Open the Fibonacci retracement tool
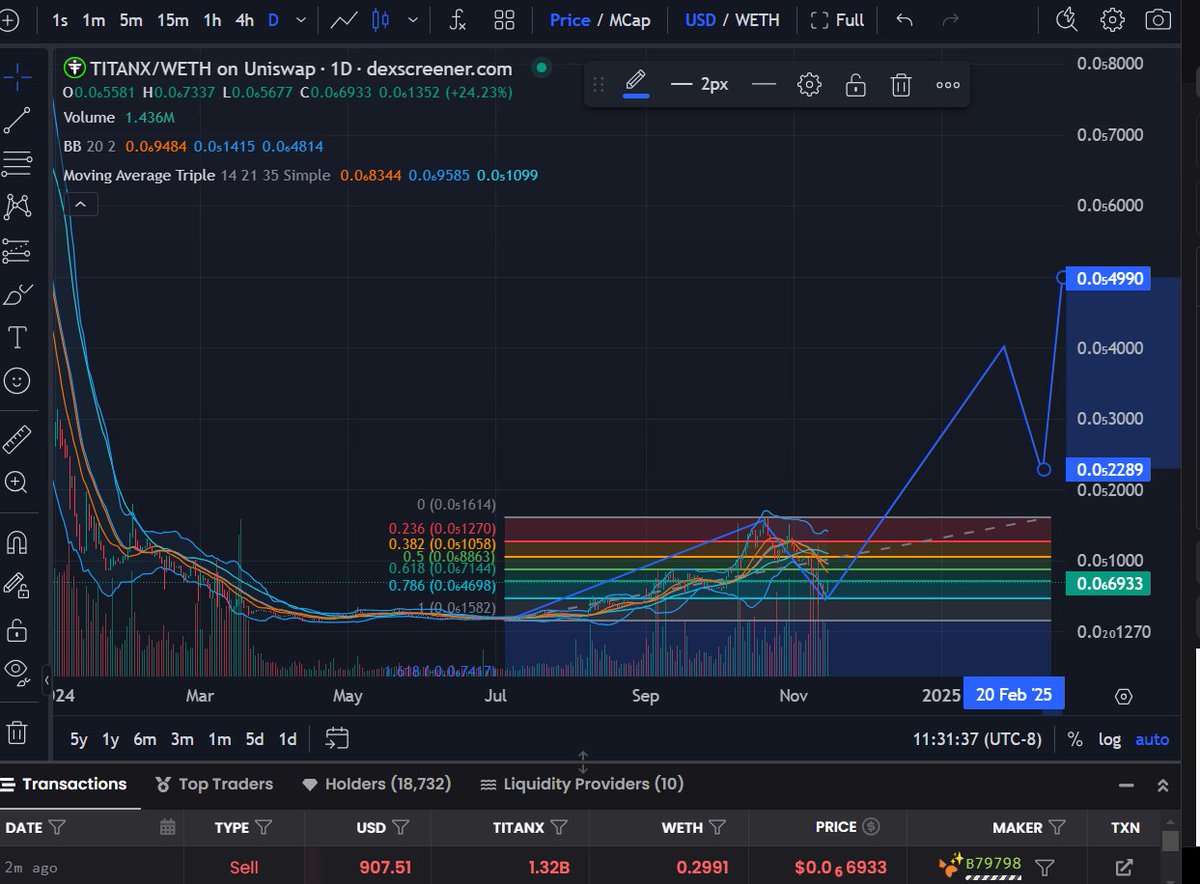This screenshot has height=884, width=1200. click(18, 162)
